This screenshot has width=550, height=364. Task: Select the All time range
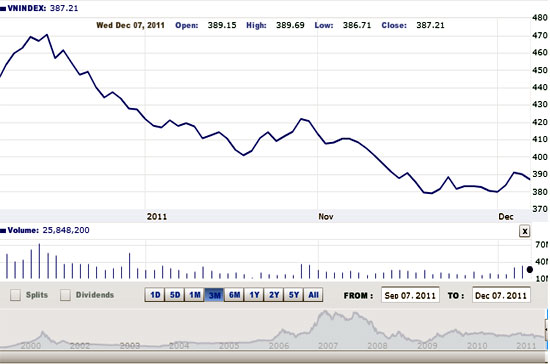point(313,295)
